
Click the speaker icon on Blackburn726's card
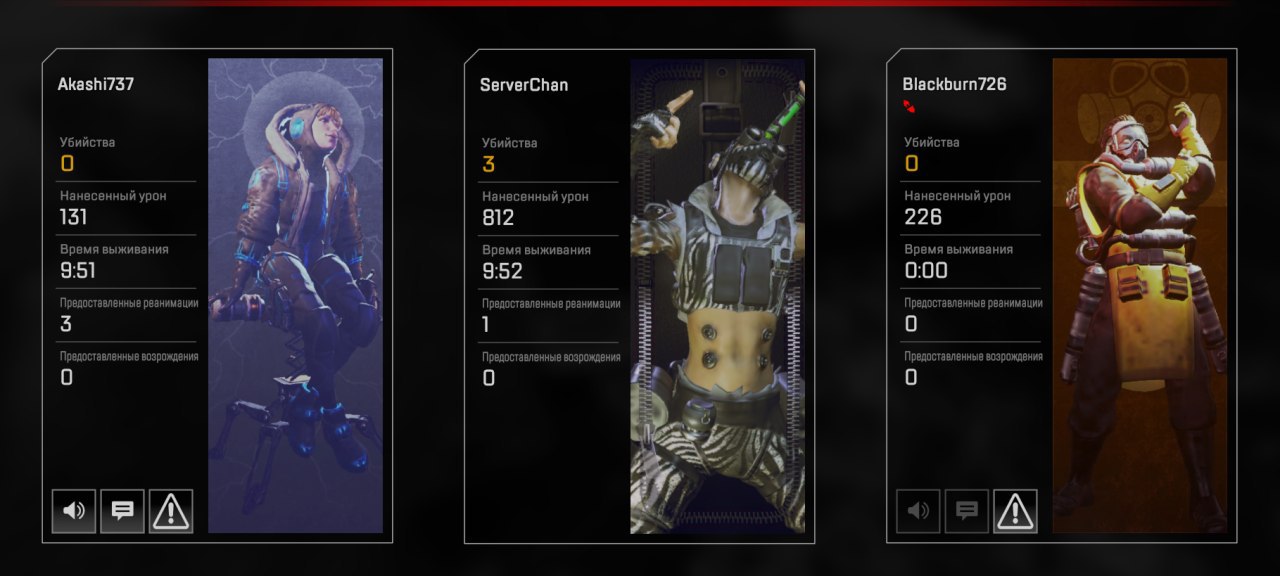tap(918, 511)
